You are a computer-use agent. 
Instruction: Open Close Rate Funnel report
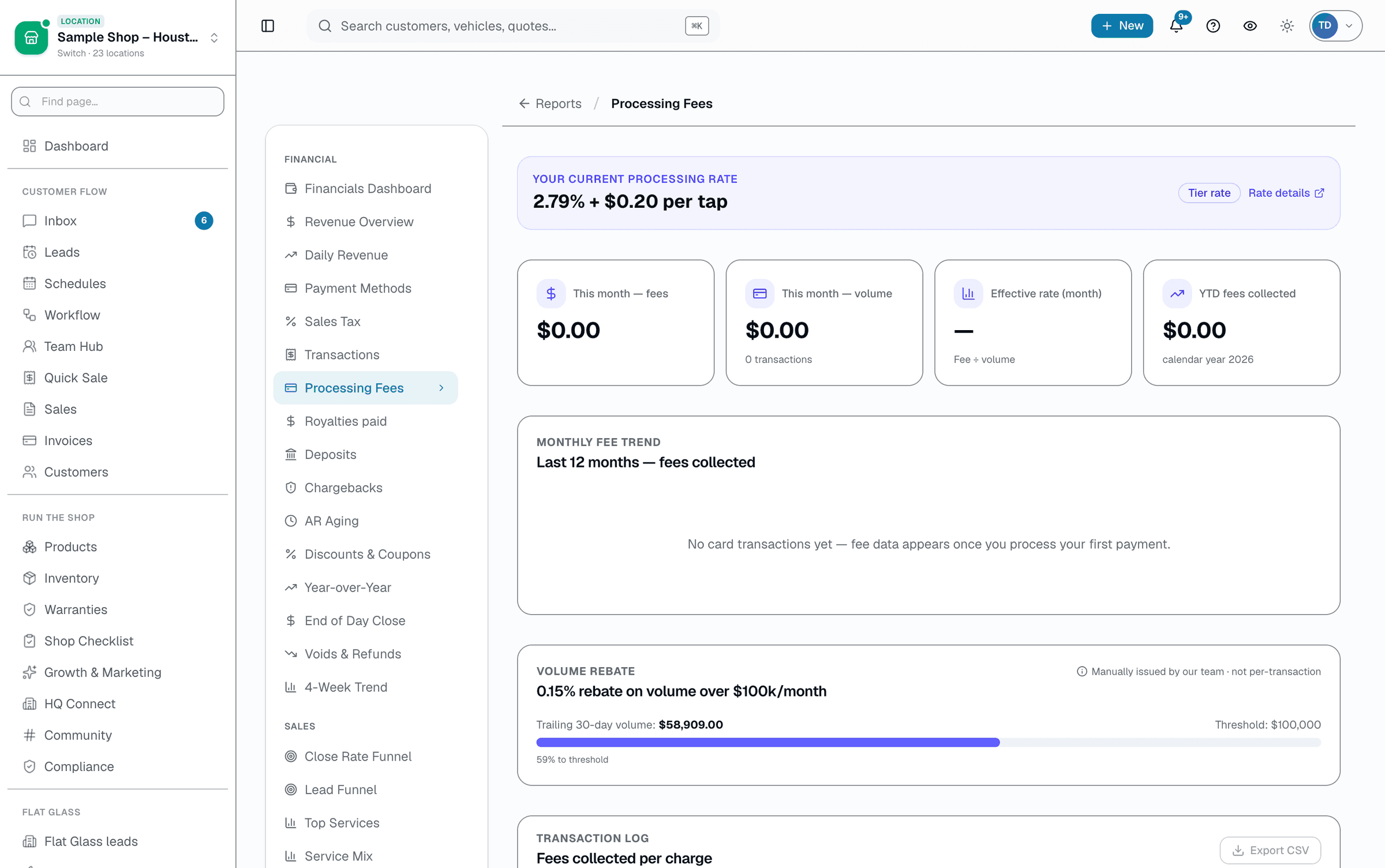(x=365, y=757)
